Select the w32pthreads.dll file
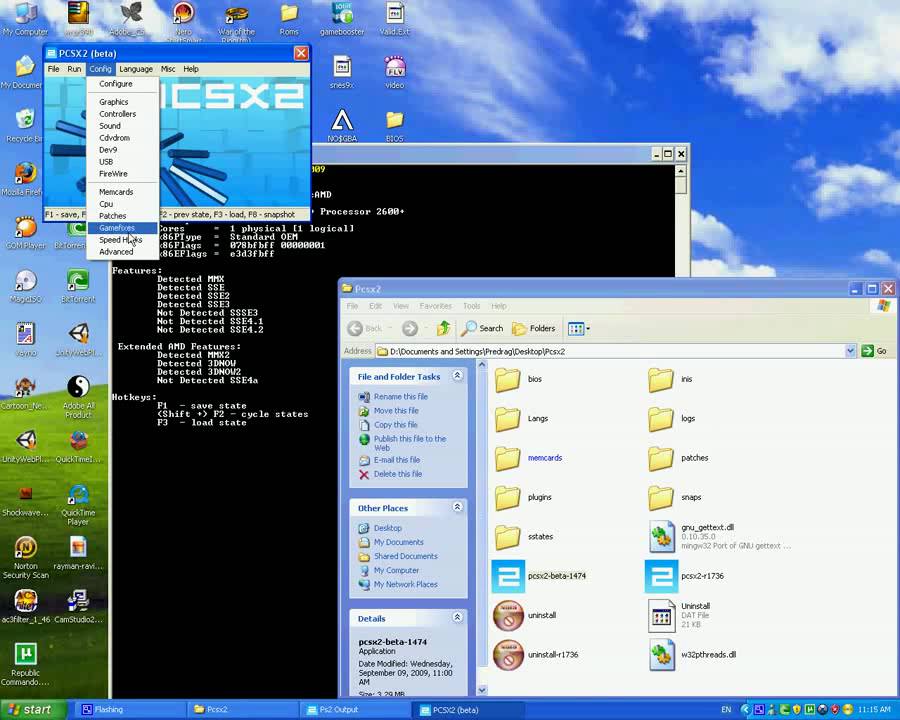 (x=661, y=655)
